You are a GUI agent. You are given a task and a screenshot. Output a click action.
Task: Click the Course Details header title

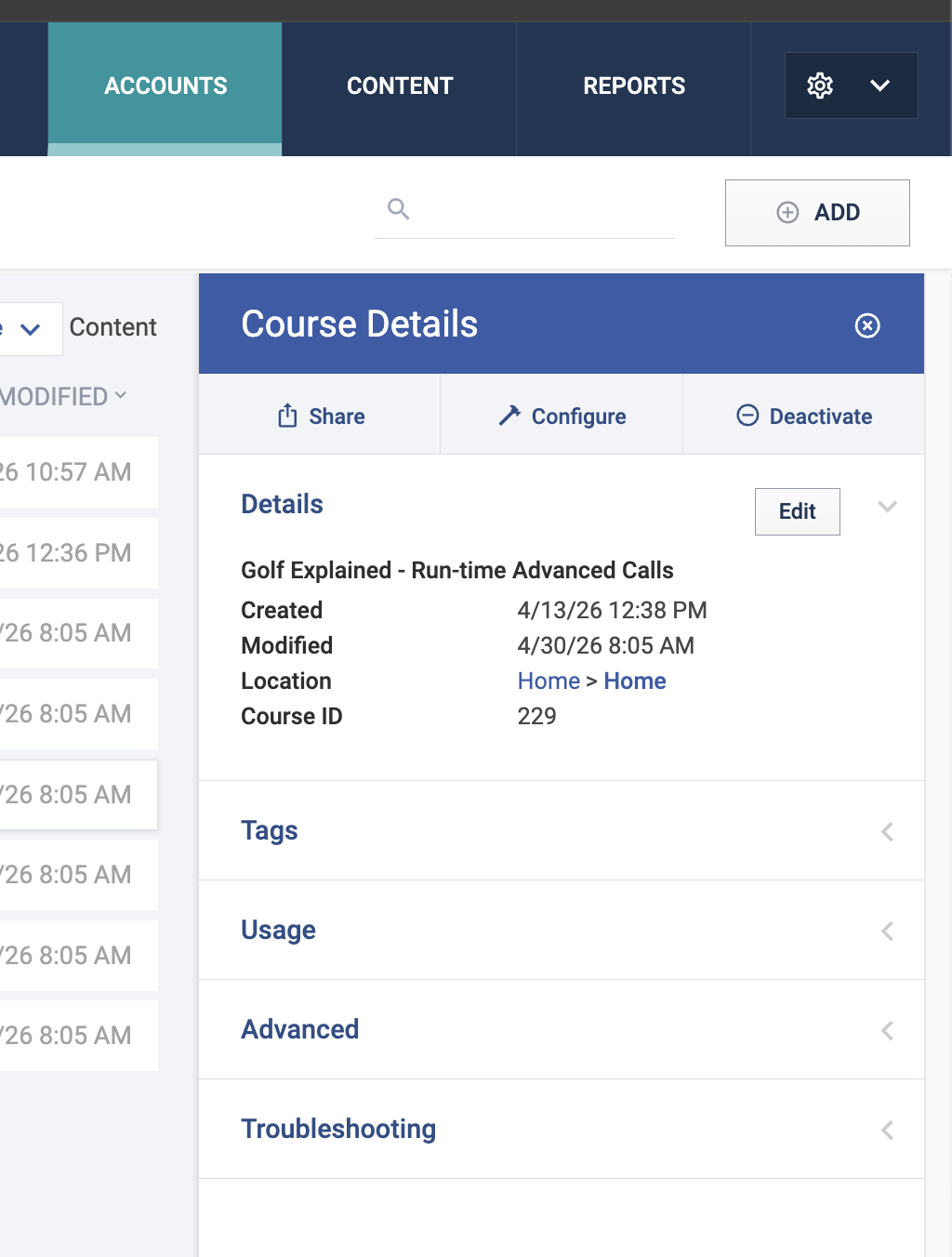coord(359,324)
